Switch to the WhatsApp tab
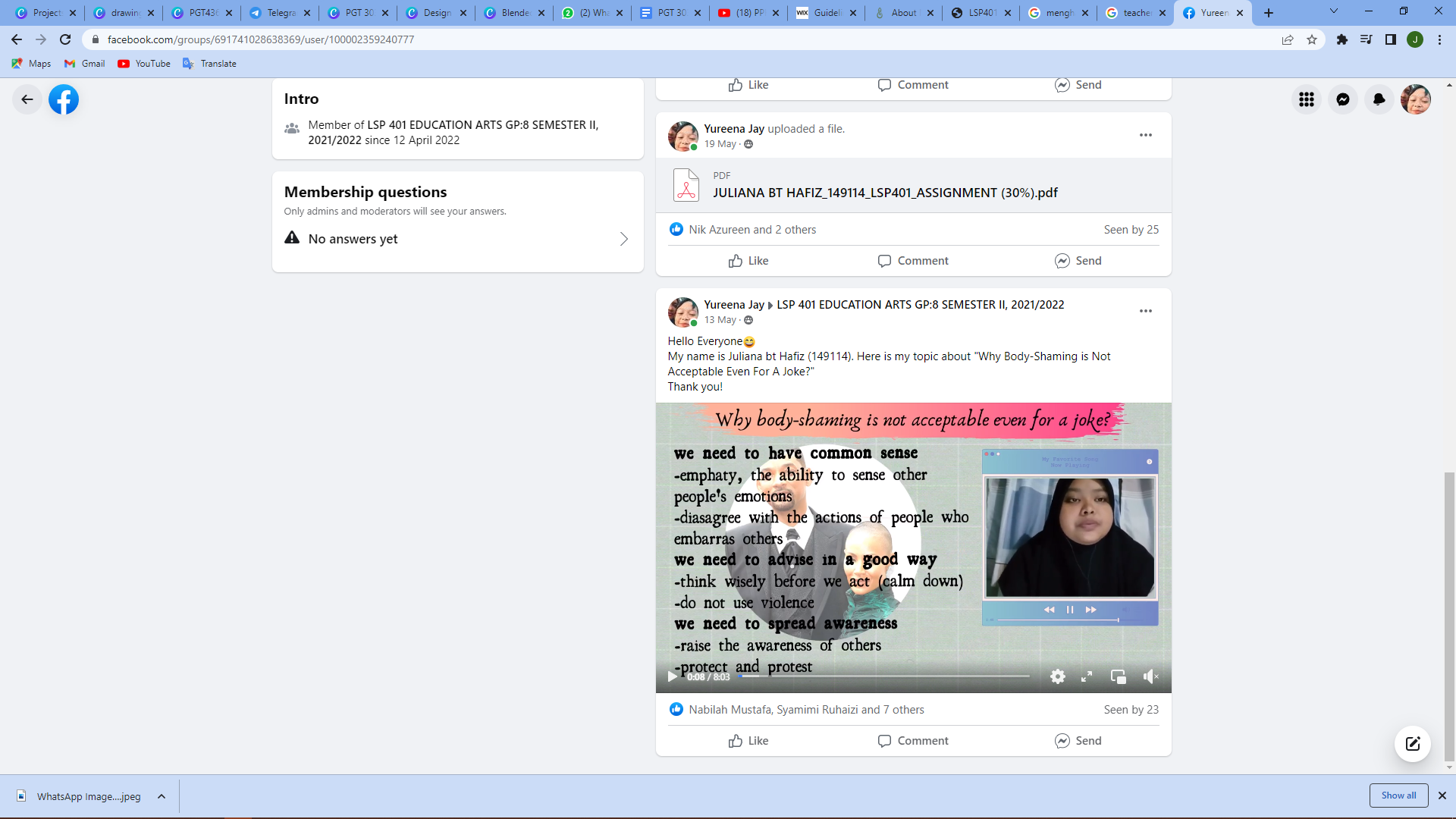The height and width of the screenshot is (819, 1456). (592, 13)
